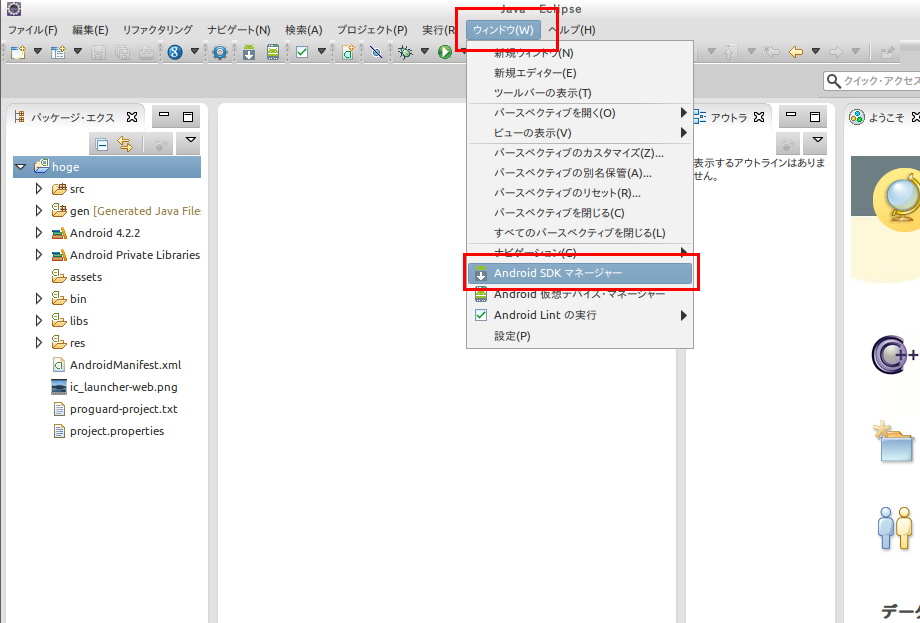Select the assets folder
The image size is (920, 623).
77,277
